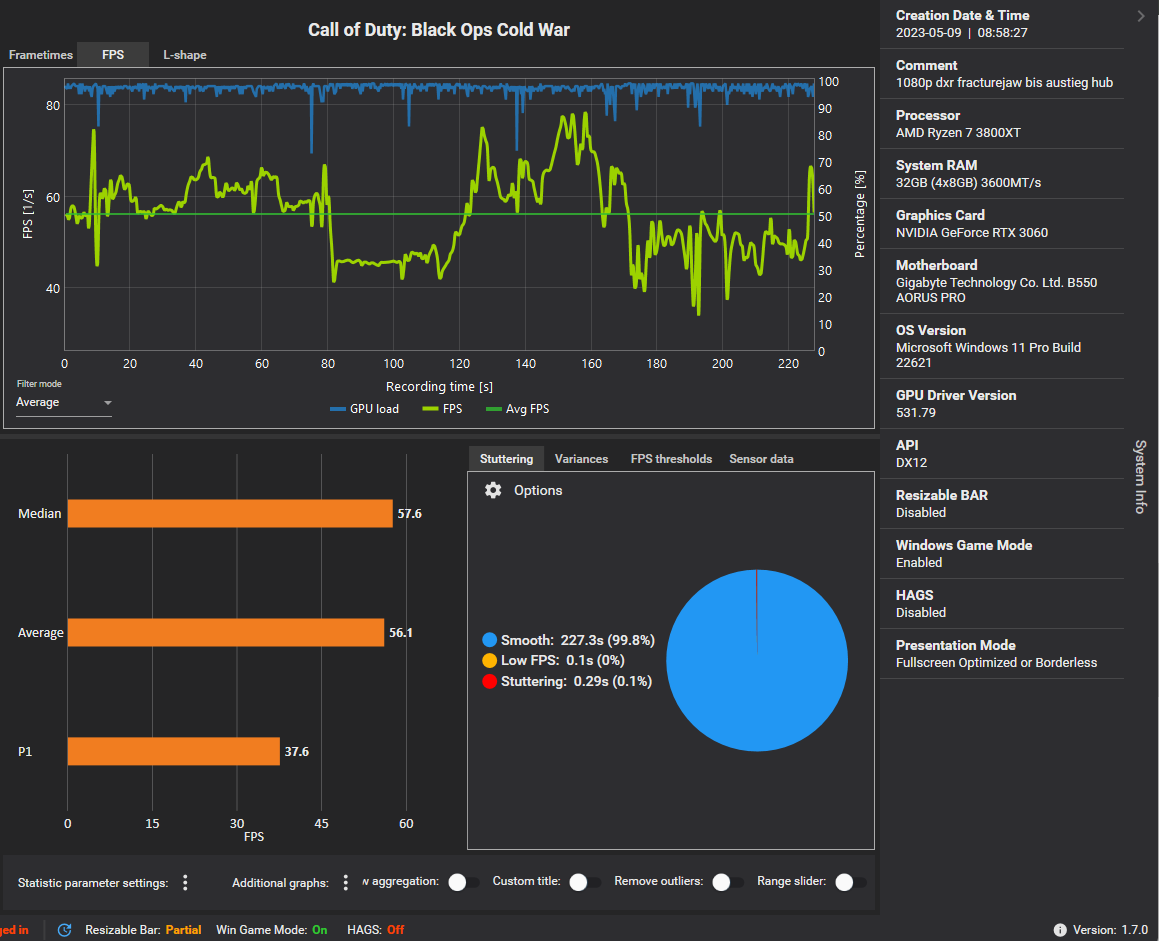
Task: Click Stuttering: 0.29s (0.1%) text
Action: tap(577, 682)
